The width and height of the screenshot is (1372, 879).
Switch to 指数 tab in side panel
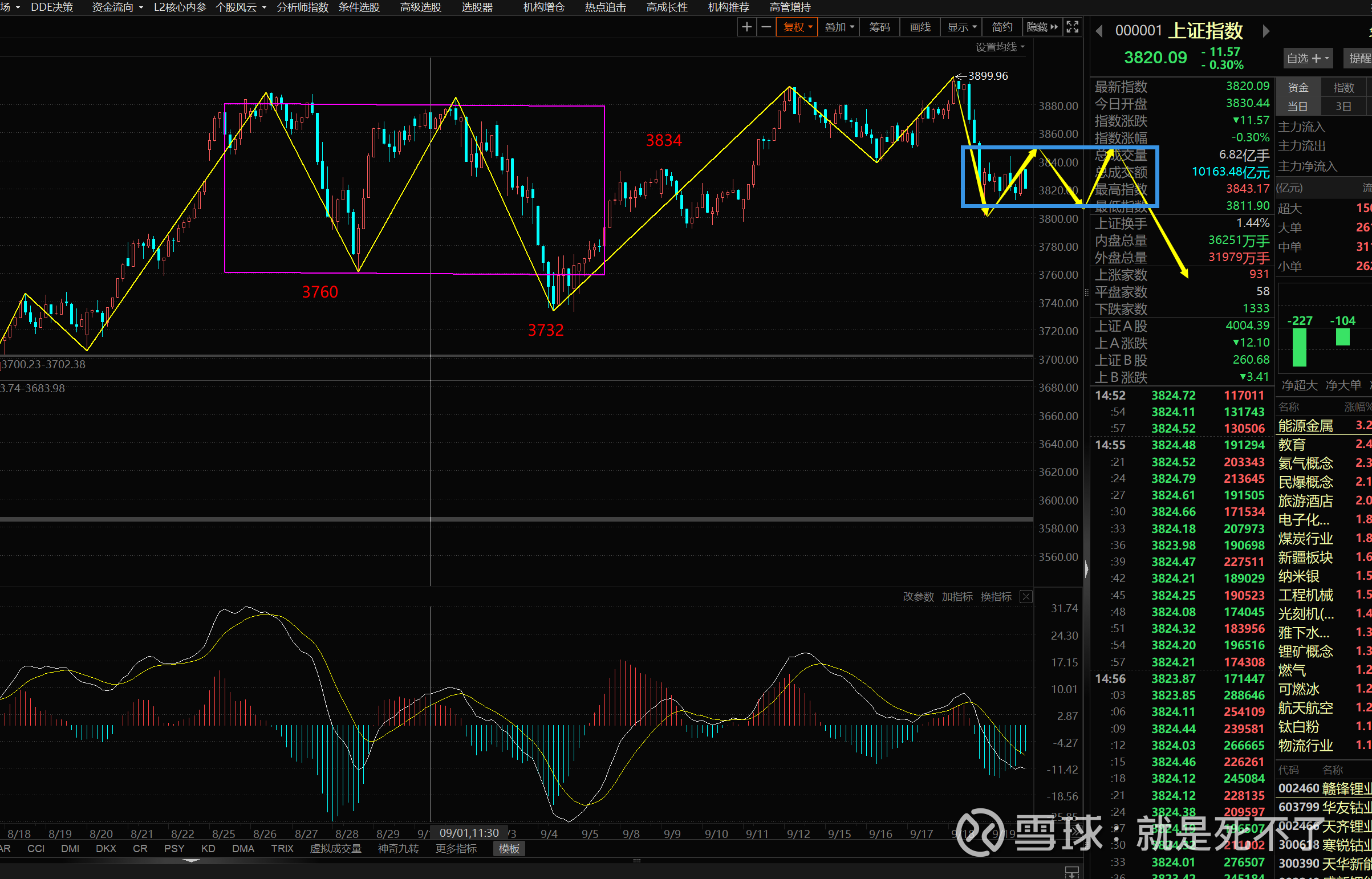click(x=1343, y=87)
